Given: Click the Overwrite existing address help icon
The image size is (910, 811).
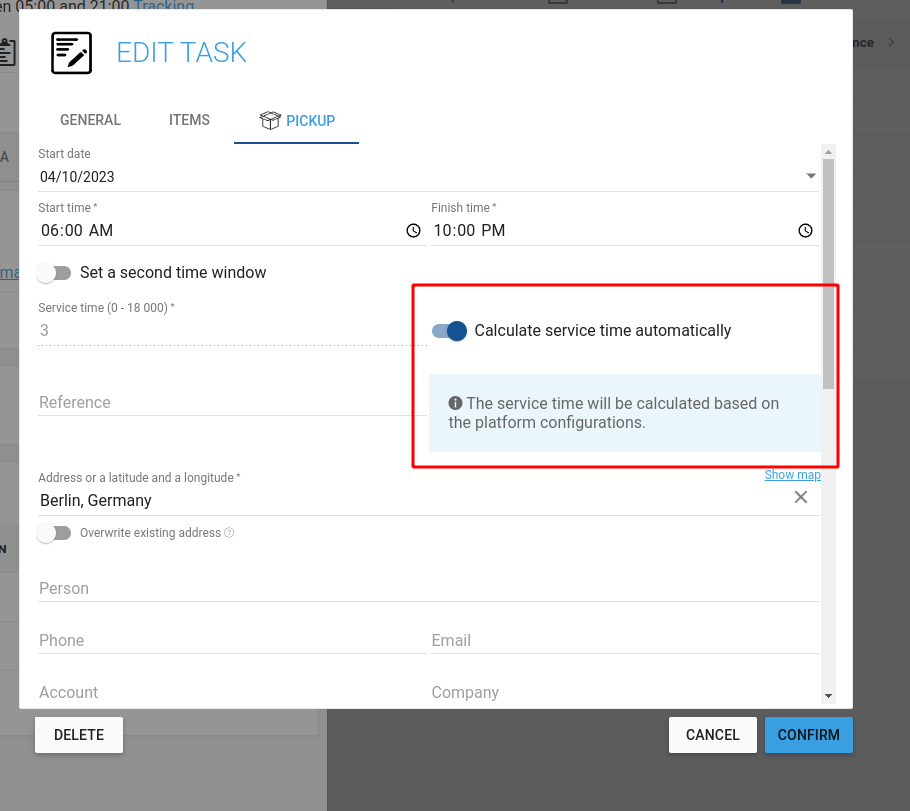Looking at the screenshot, I should click(x=229, y=532).
